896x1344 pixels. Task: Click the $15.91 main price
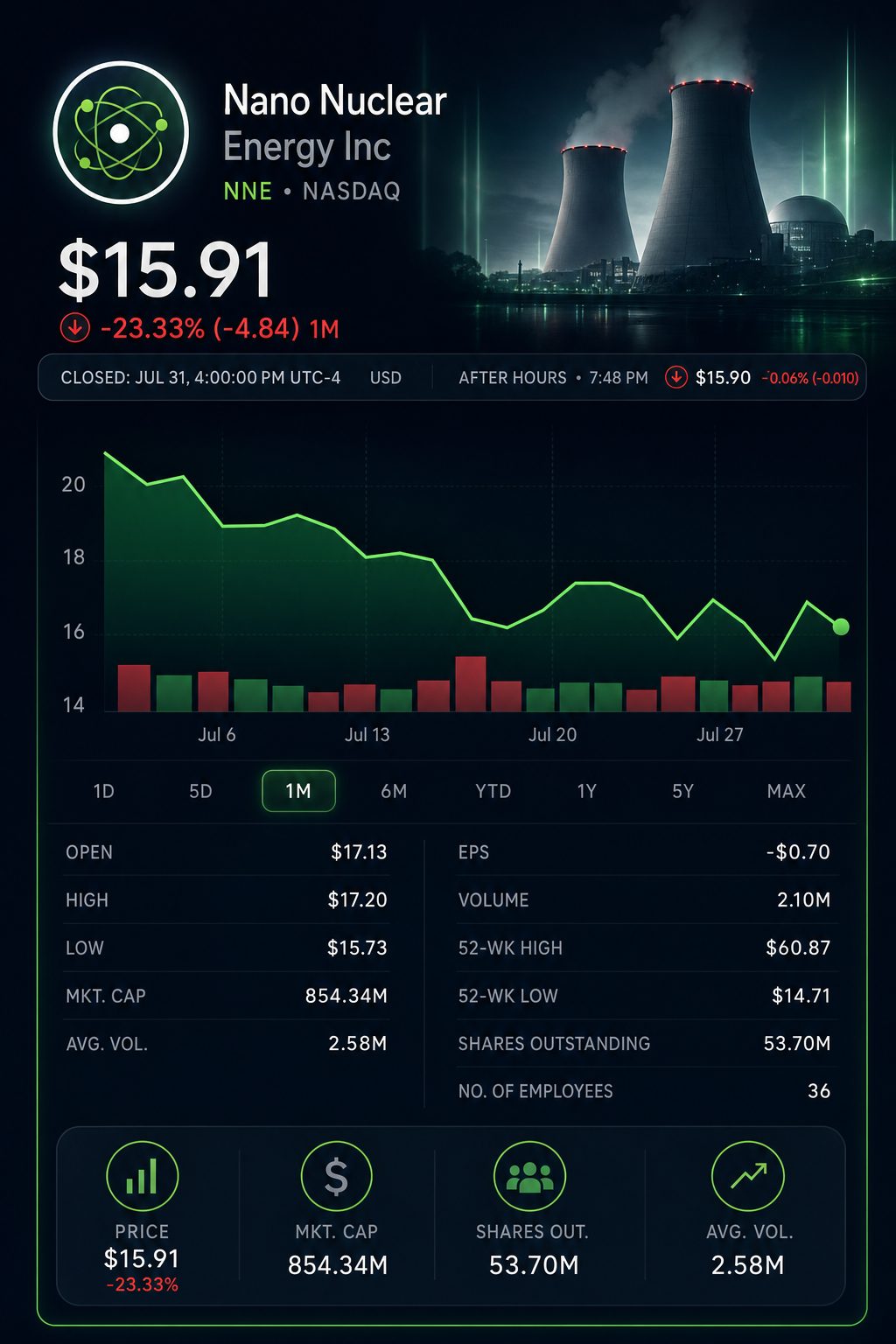click(165, 270)
